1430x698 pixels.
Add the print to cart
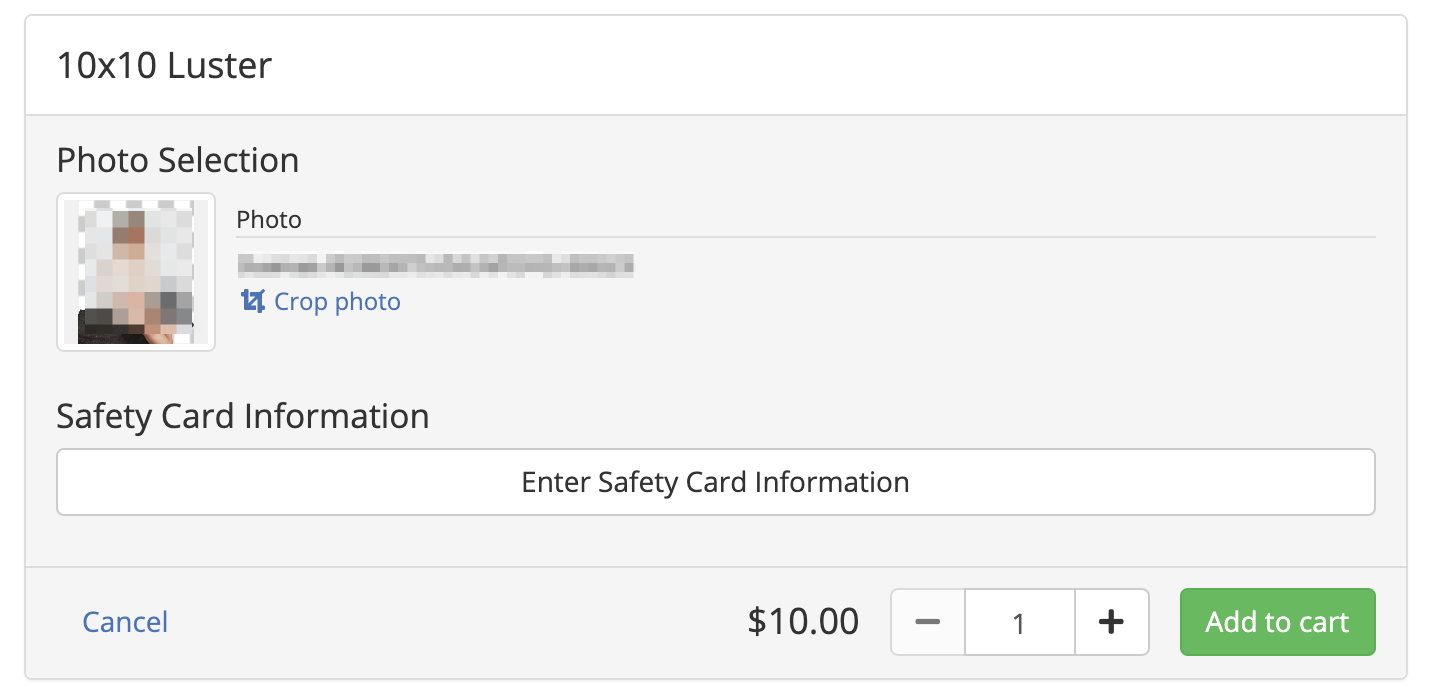coord(1278,622)
